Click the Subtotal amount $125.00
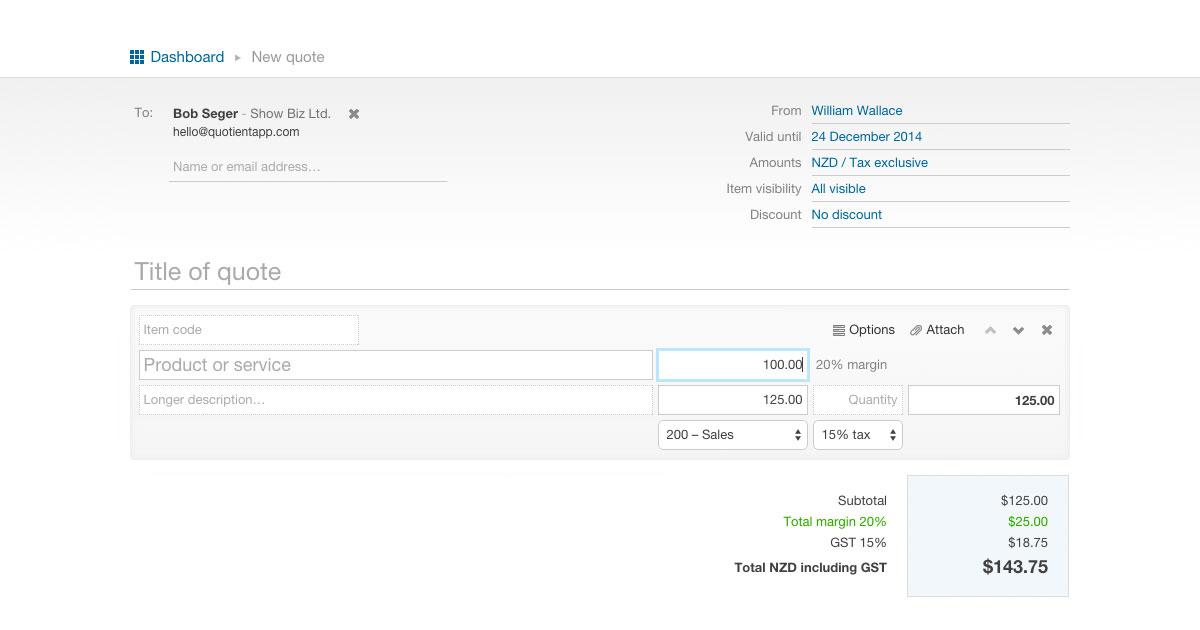The width and height of the screenshot is (1200, 630). click(1024, 501)
